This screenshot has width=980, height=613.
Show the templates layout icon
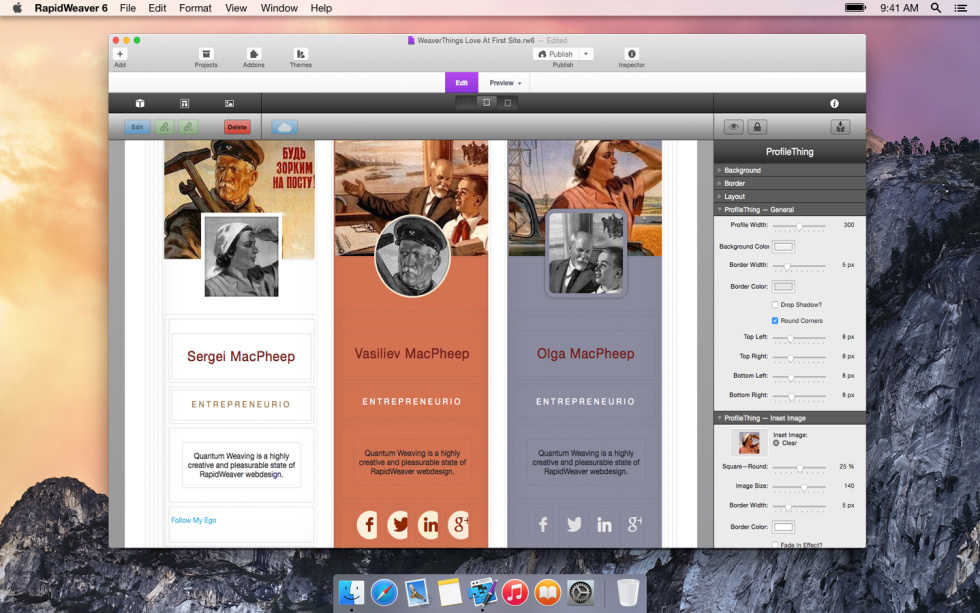click(x=184, y=103)
